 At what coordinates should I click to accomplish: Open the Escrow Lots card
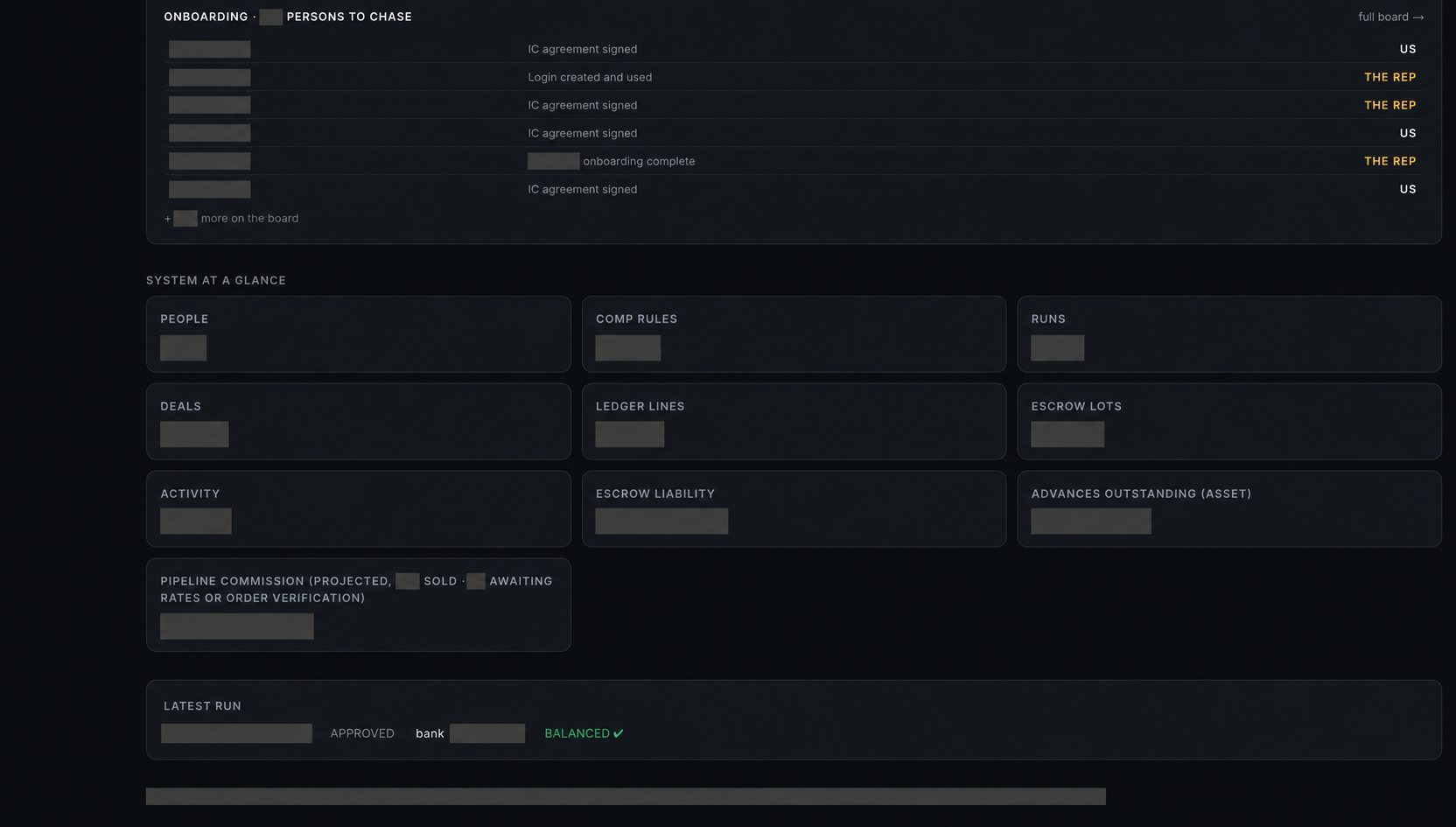(1228, 422)
